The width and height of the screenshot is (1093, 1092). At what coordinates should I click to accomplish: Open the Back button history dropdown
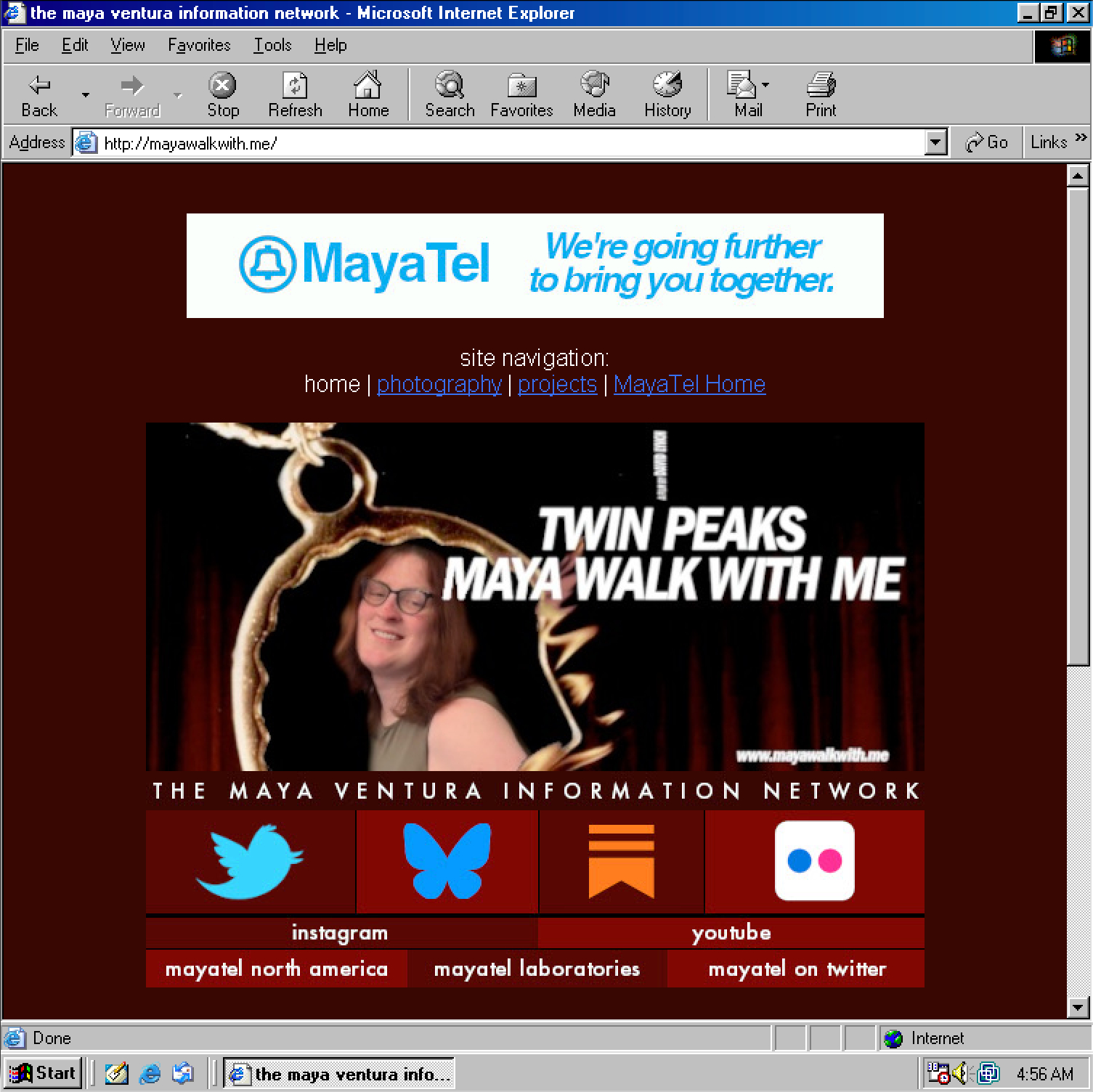(x=85, y=95)
